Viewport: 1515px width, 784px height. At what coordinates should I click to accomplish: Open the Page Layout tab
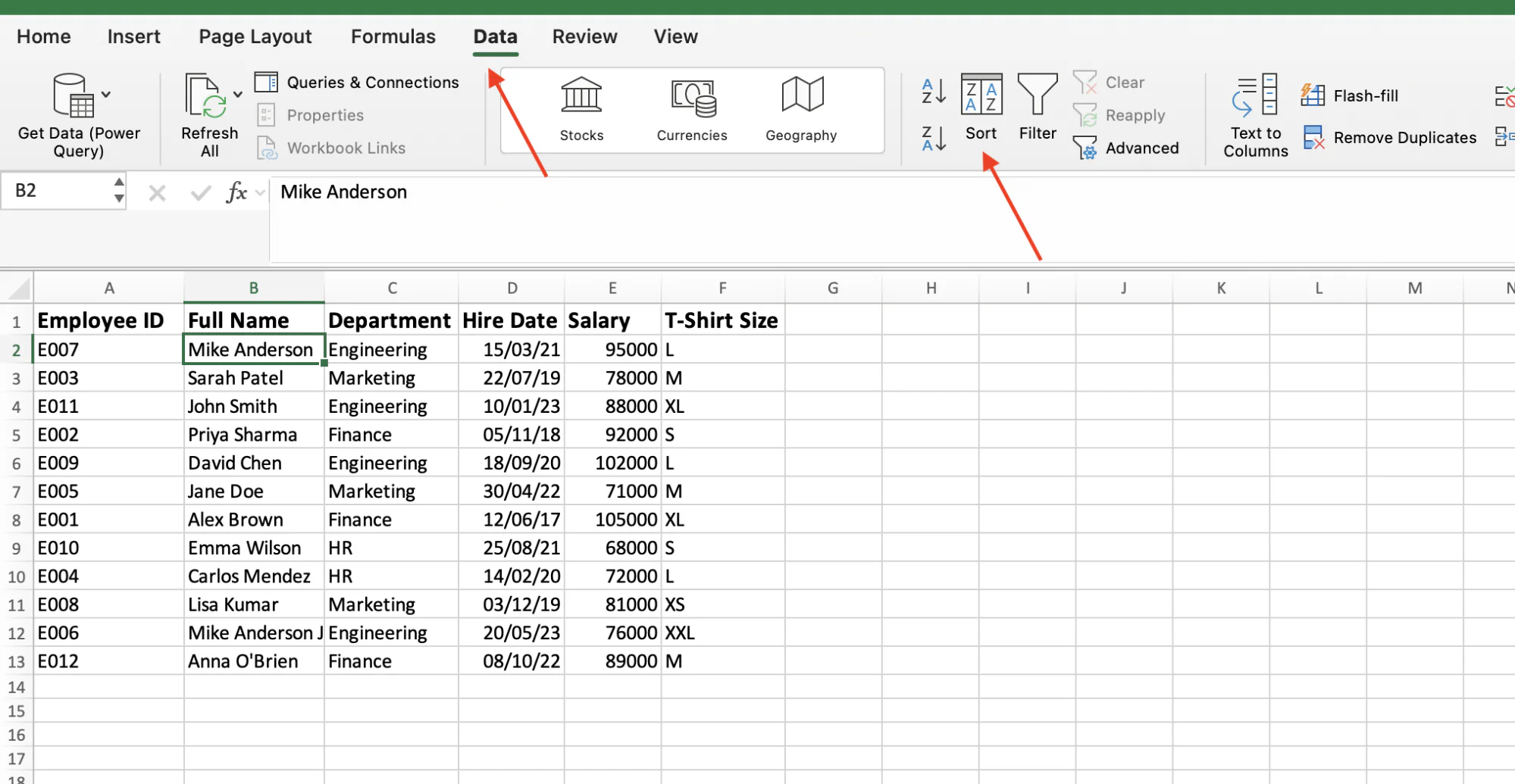(x=255, y=36)
